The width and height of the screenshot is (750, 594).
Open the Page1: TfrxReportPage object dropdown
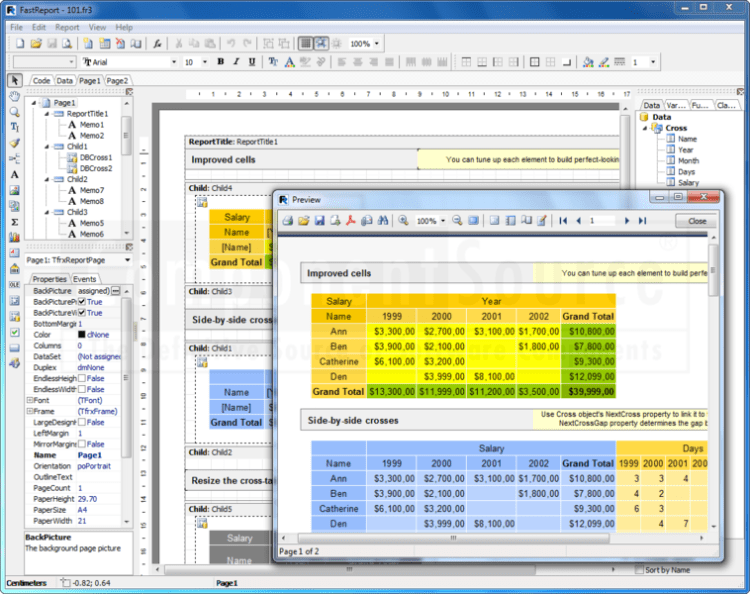127,260
